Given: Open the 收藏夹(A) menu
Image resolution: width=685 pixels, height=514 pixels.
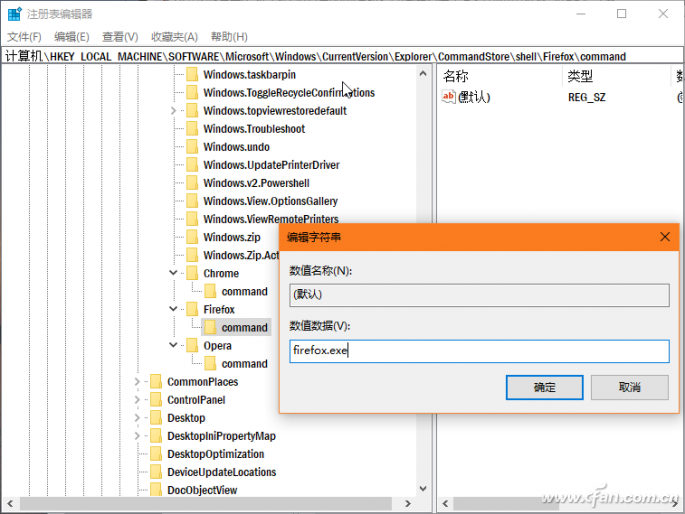Looking at the screenshot, I should coord(174,37).
